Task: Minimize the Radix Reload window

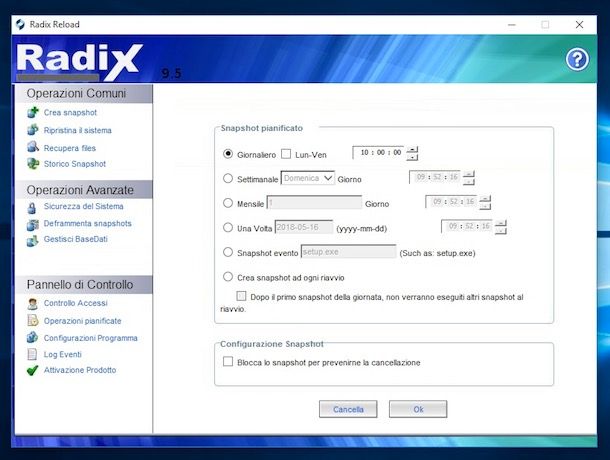Action: point(512,25)
